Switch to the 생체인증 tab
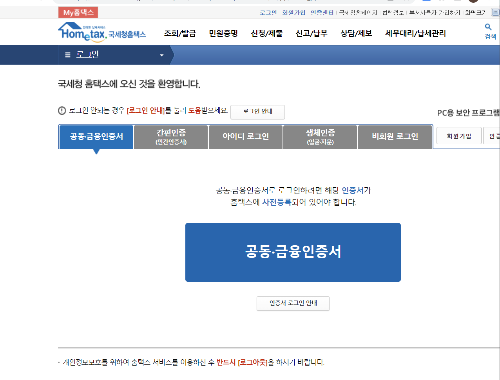Image resolution: width=500 pixels, height=380 pixels. click(320, 137)
